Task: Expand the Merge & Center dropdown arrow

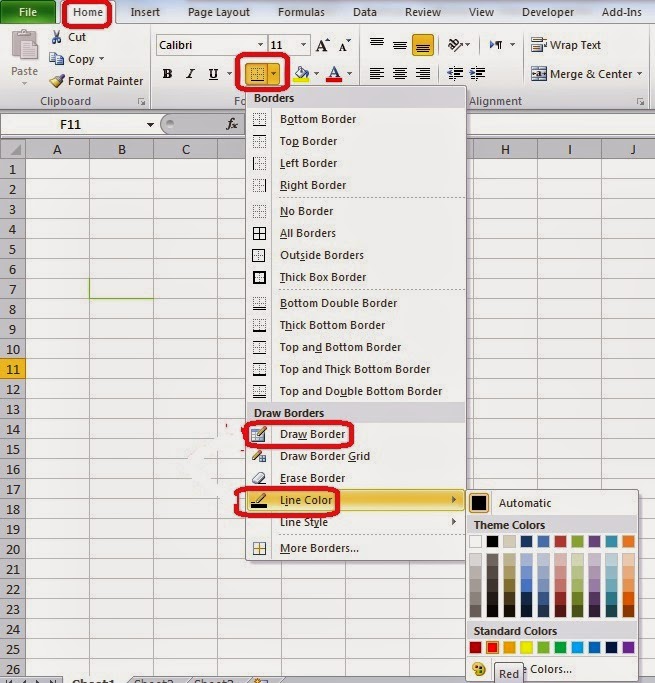Action: (639, 74)
